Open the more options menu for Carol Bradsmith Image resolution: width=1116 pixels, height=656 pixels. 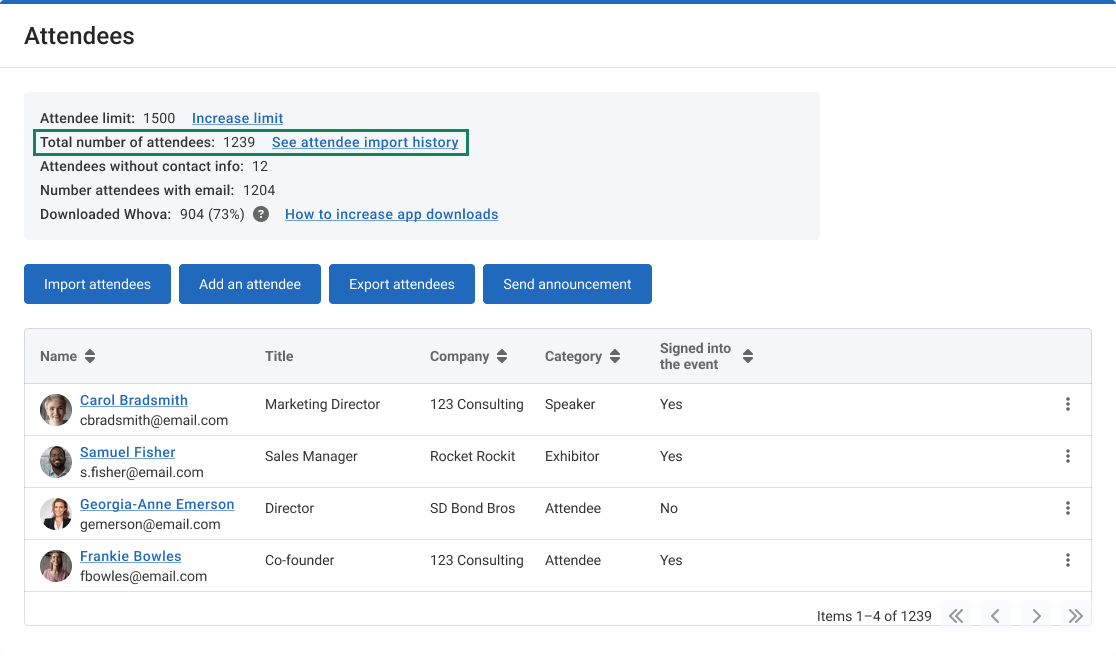click(x=1067, y=404)
